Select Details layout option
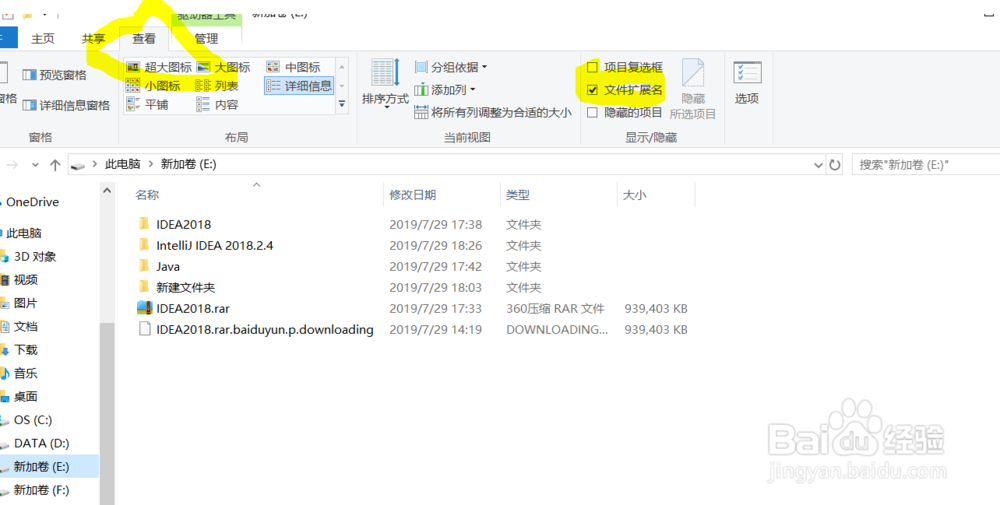The width and height of the screenshot is (1000, 505). [x=299, y=85]
